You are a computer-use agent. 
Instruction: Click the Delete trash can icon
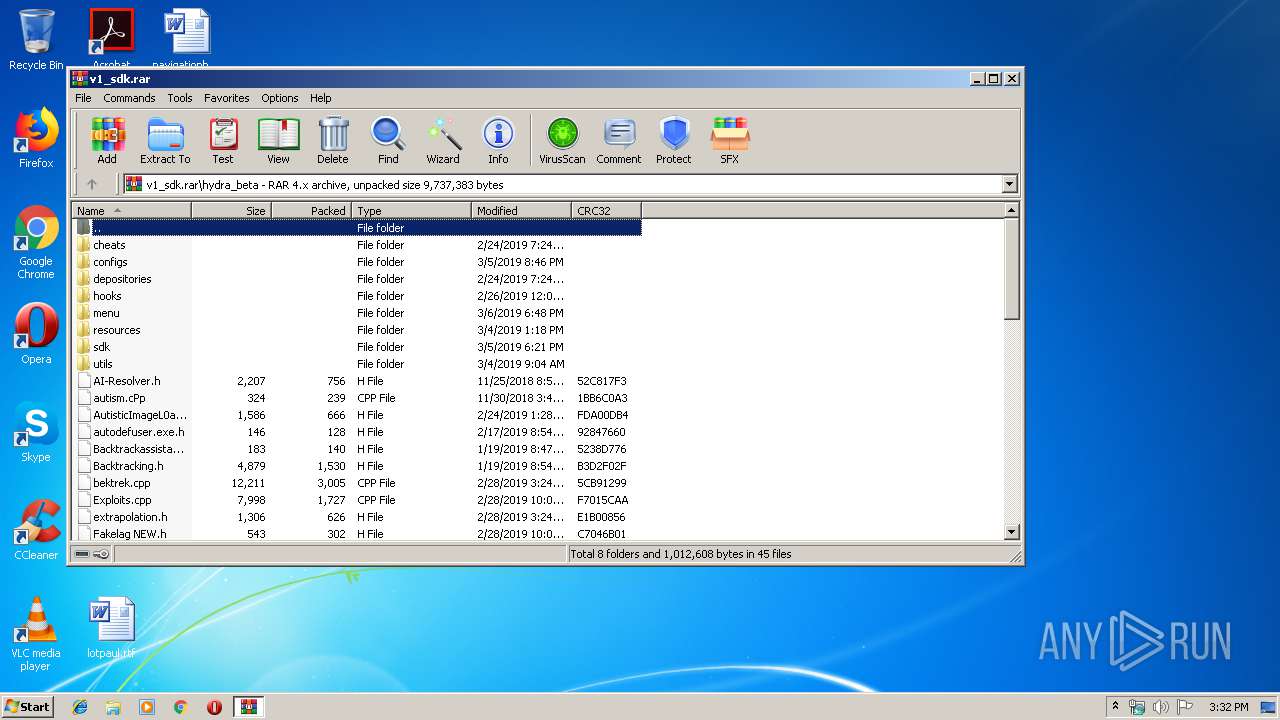coord(333,141)
